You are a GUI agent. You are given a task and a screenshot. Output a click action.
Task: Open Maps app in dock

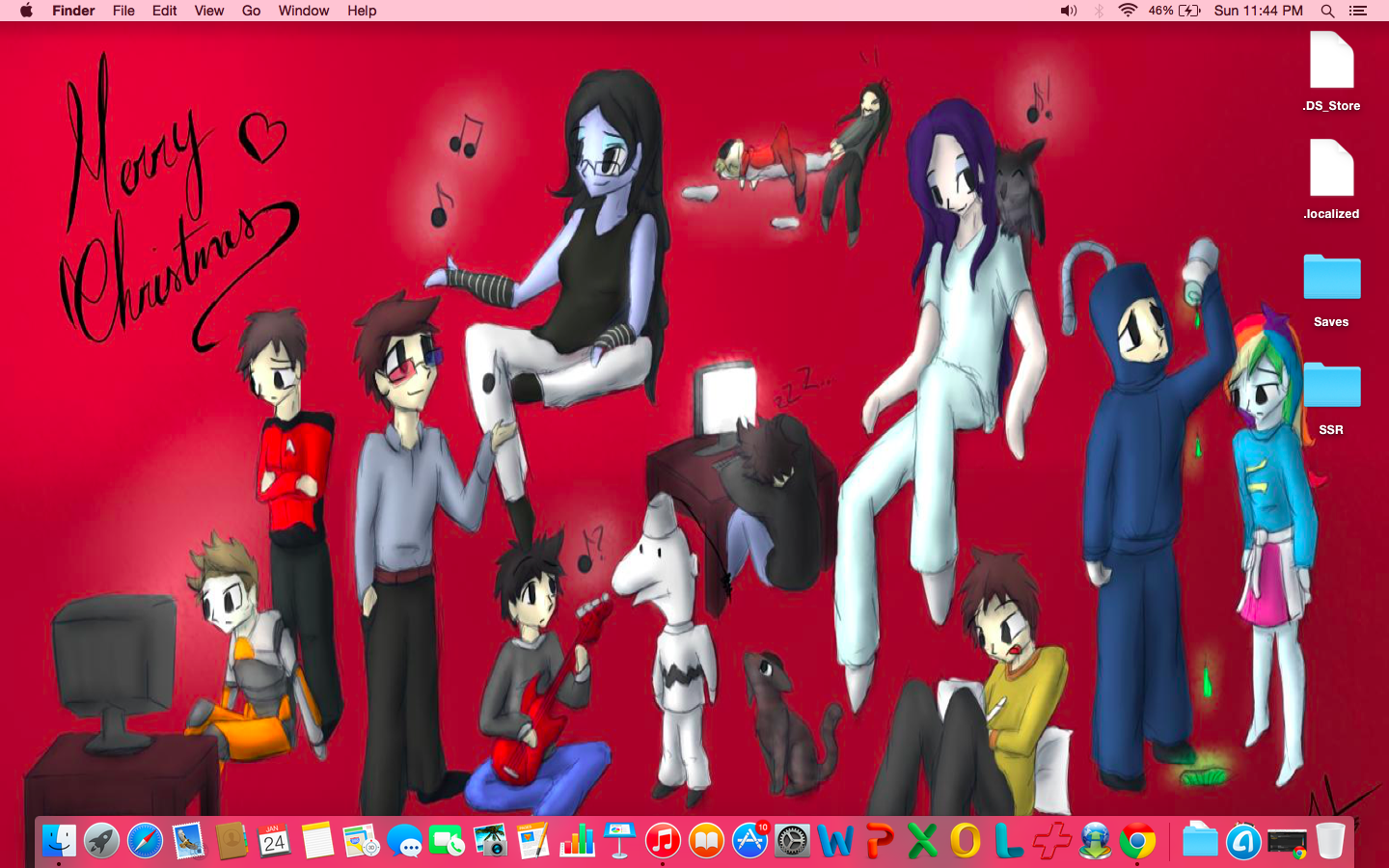tap(362, 841)
